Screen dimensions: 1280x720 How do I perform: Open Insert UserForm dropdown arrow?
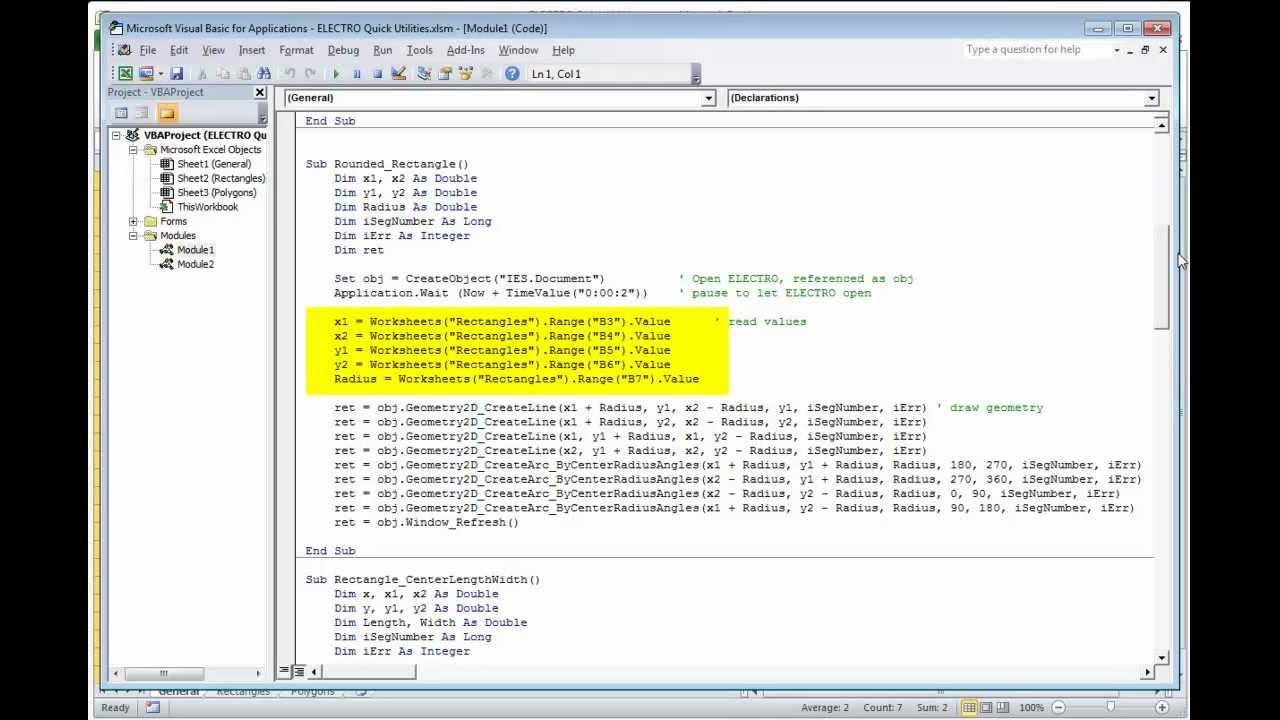coord(160,73)
